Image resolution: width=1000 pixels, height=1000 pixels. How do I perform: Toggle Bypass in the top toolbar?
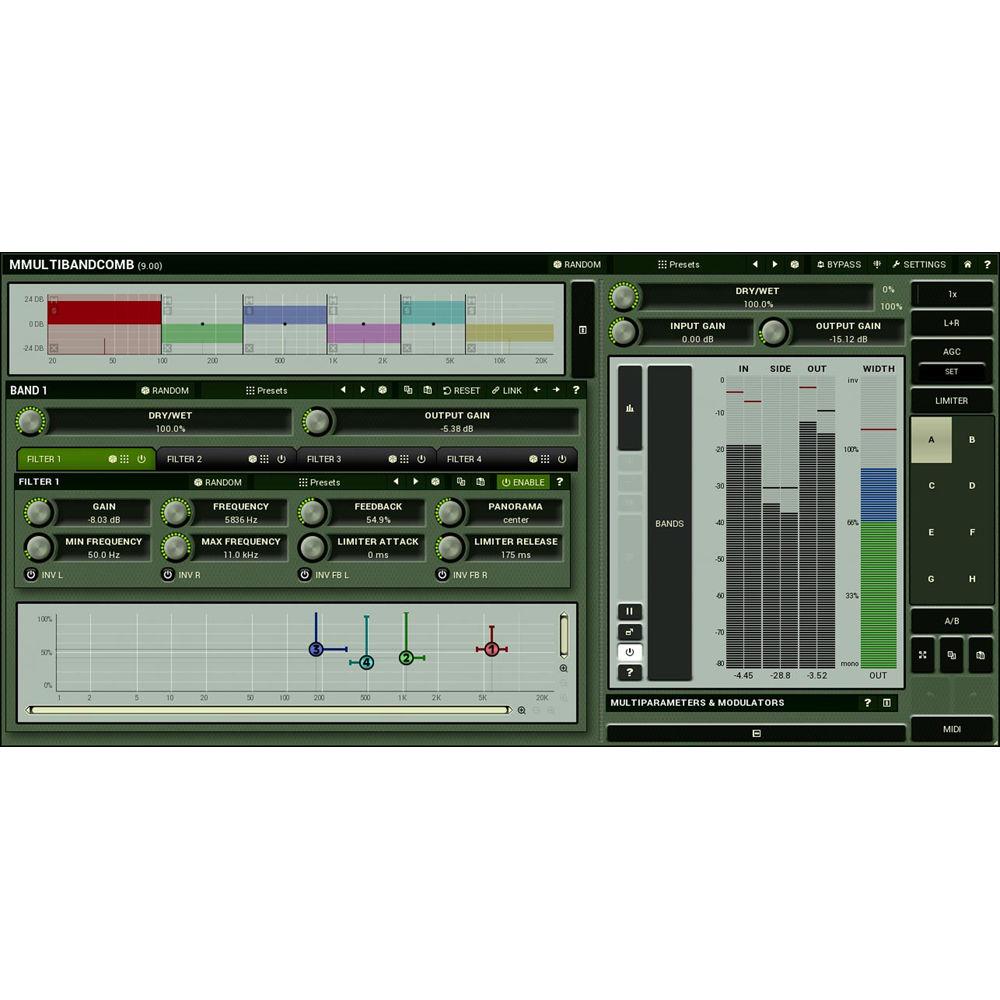tap(838, 265)
